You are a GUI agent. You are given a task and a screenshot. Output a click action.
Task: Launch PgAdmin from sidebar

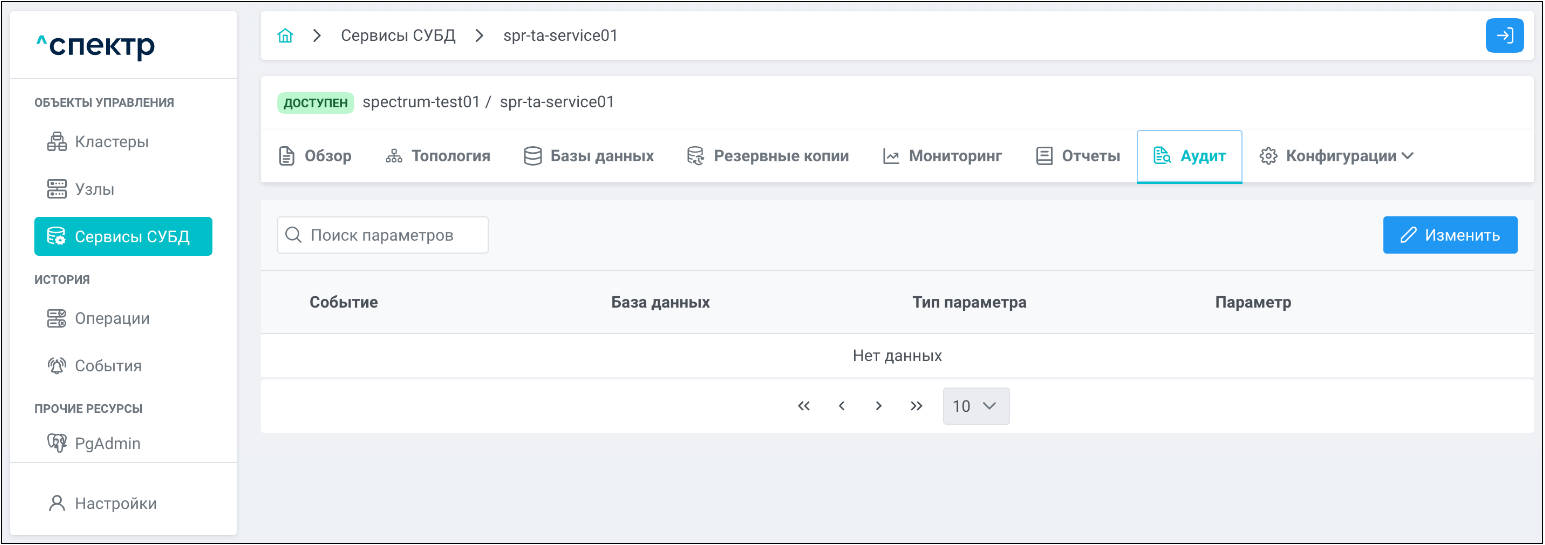tap(107, 443)
